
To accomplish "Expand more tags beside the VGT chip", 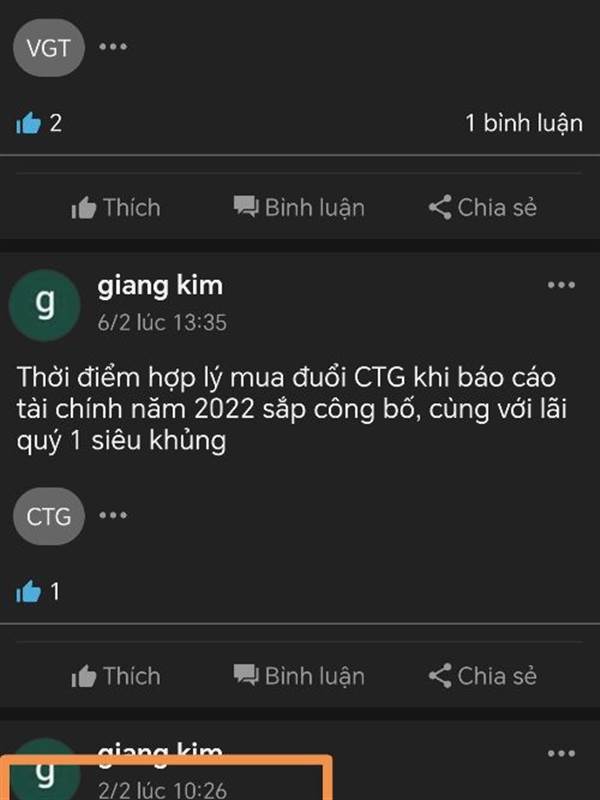I will click(x=113, y=47).
